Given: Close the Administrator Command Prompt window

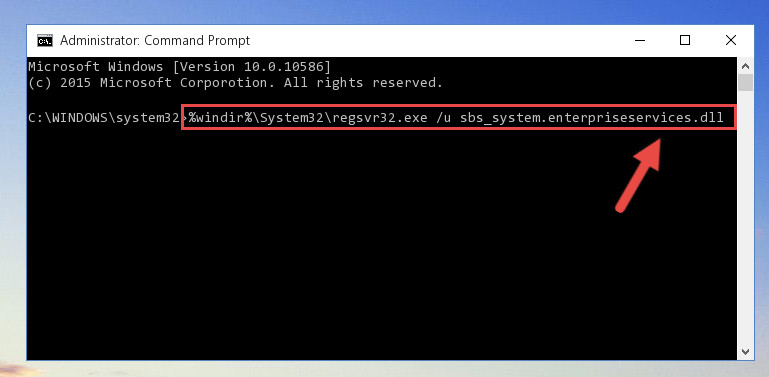Looking at the screenshot, I should 731,41.
